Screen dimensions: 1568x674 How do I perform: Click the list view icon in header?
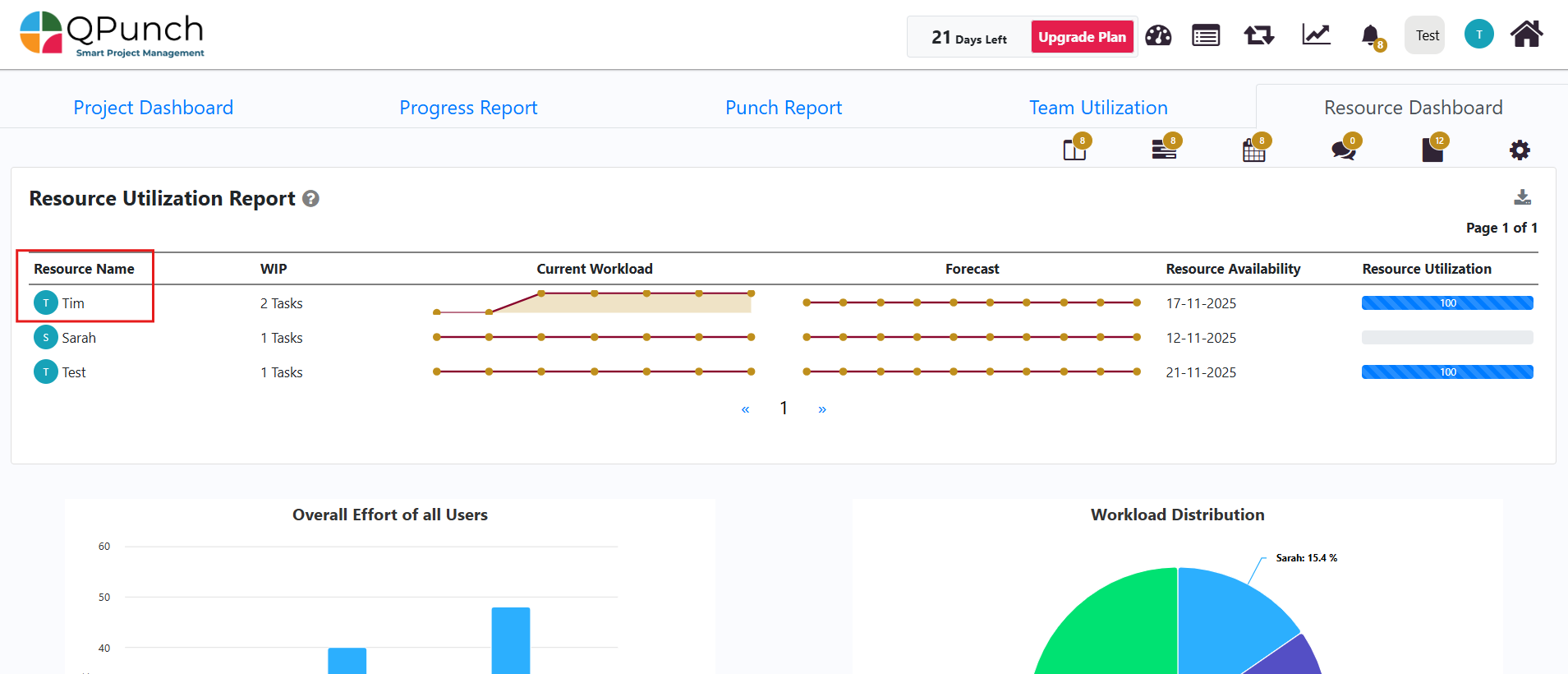(x=1206, y=35)
